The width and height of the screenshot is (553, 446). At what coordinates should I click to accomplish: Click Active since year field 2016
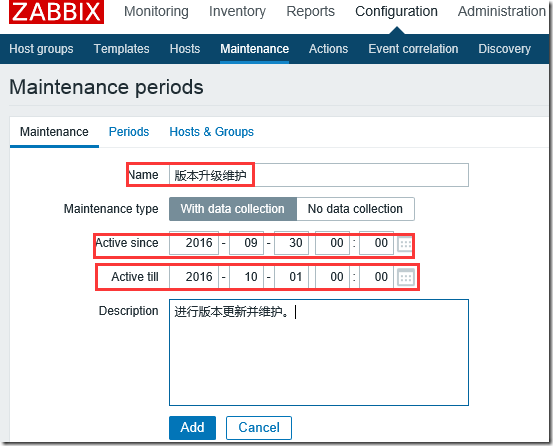(x=194, y=243)
